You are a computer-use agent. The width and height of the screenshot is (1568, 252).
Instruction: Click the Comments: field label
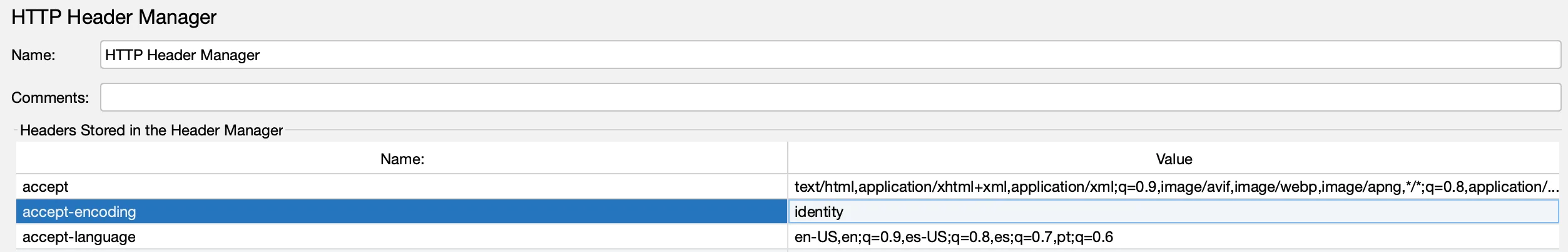(50, 98)
